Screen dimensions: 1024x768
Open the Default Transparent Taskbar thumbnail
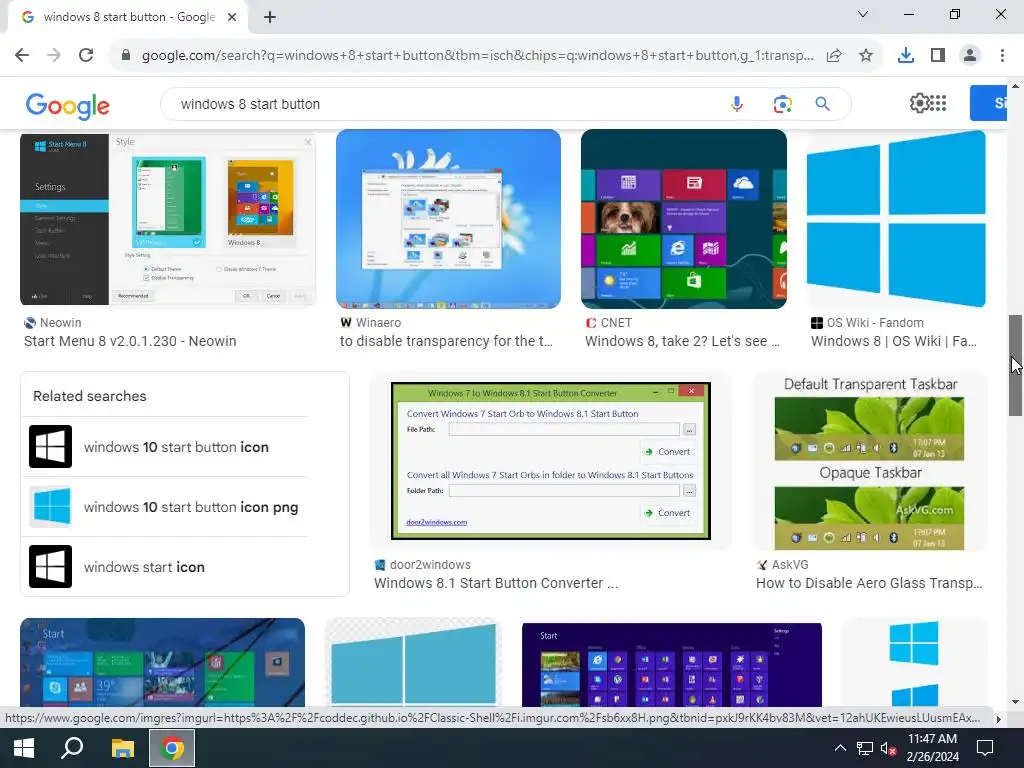[869, 461]
